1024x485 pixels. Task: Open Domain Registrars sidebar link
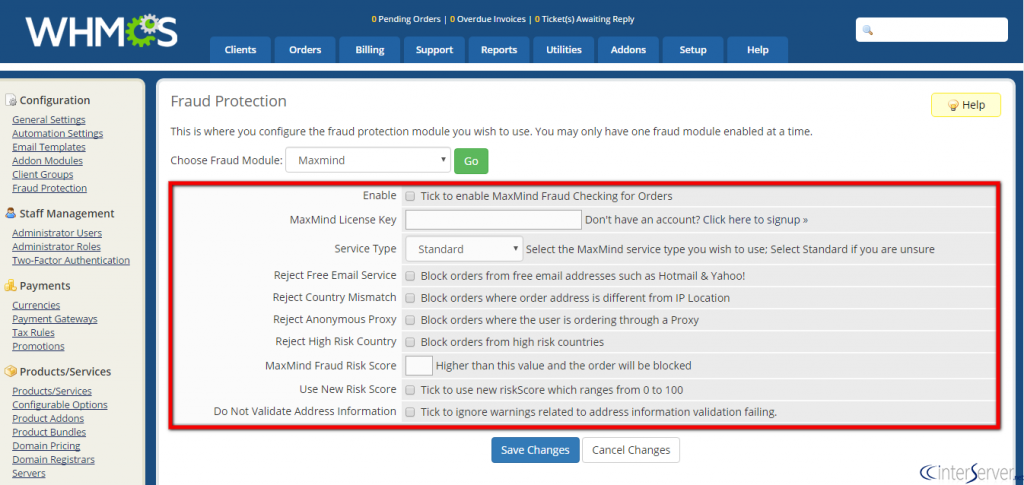tap(54, 460)
